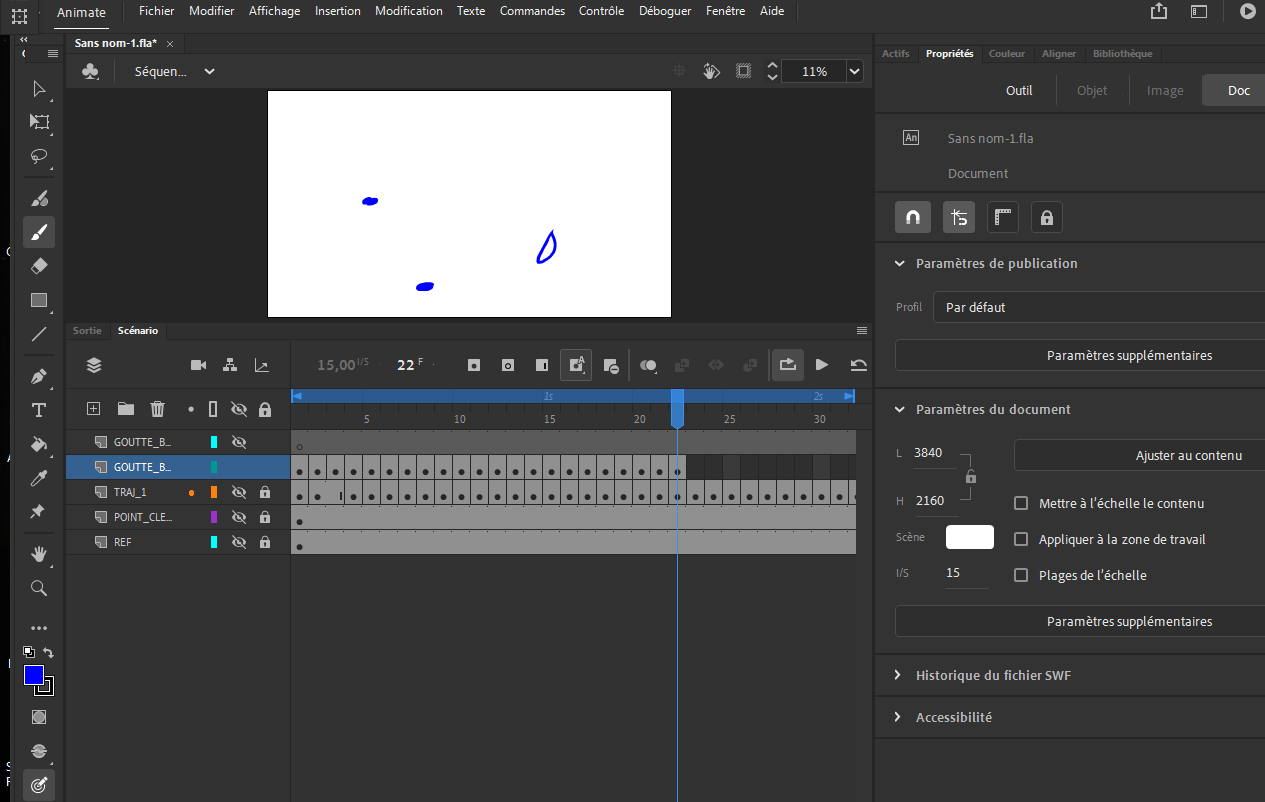Toggle visibility of TRAJ_1 layer
The image size is (1265, 802).
point(239,492)
